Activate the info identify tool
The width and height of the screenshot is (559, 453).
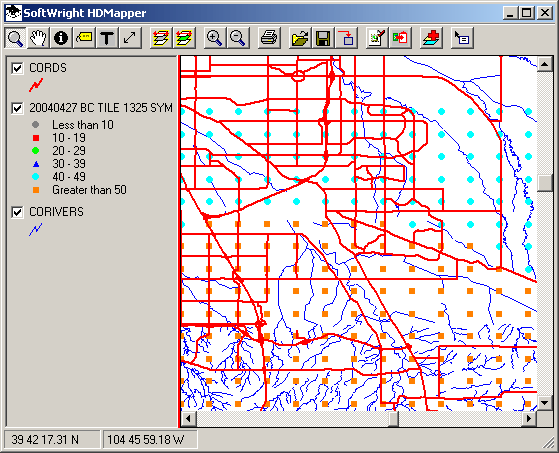coord(61,38)
